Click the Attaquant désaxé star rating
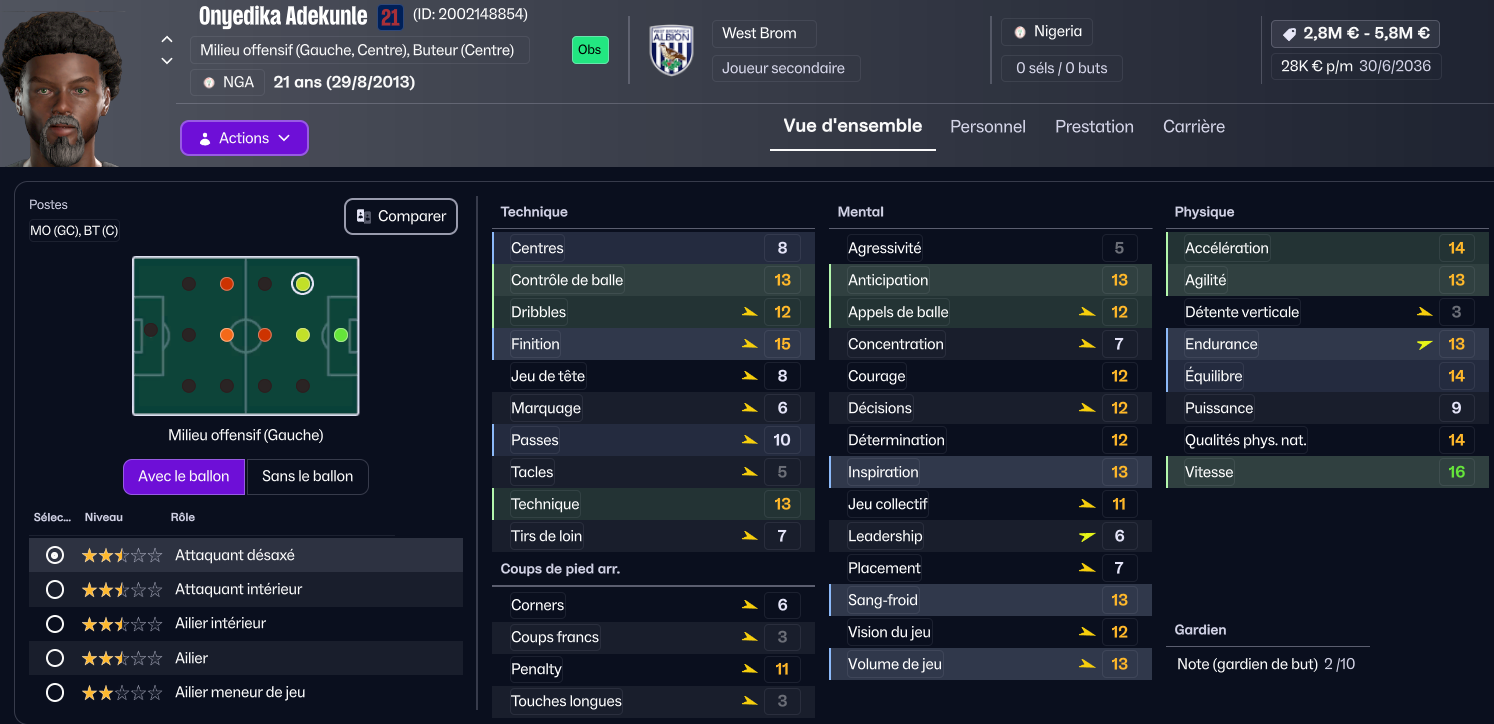The height and width of the screenshot is (724, 1494). (121, 555)
